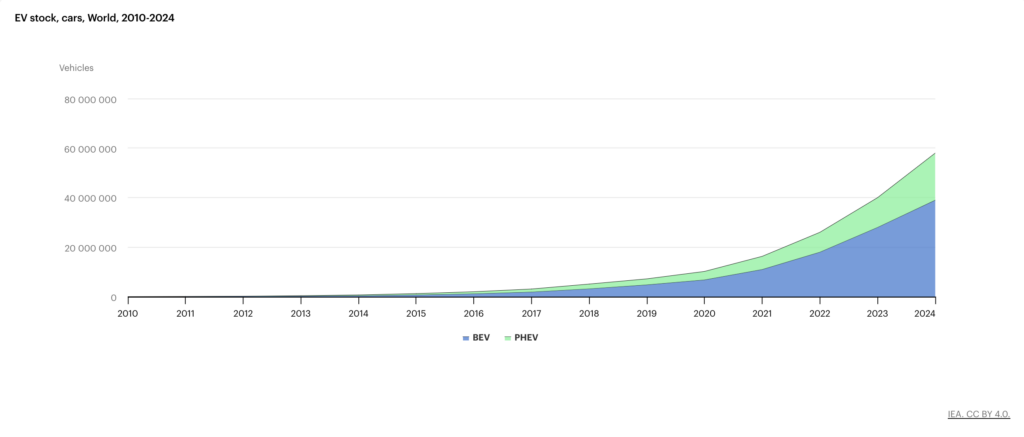The image size is (1024, 437).
Task: Click the 2013 x-axis label
Action: pos(301,314)
